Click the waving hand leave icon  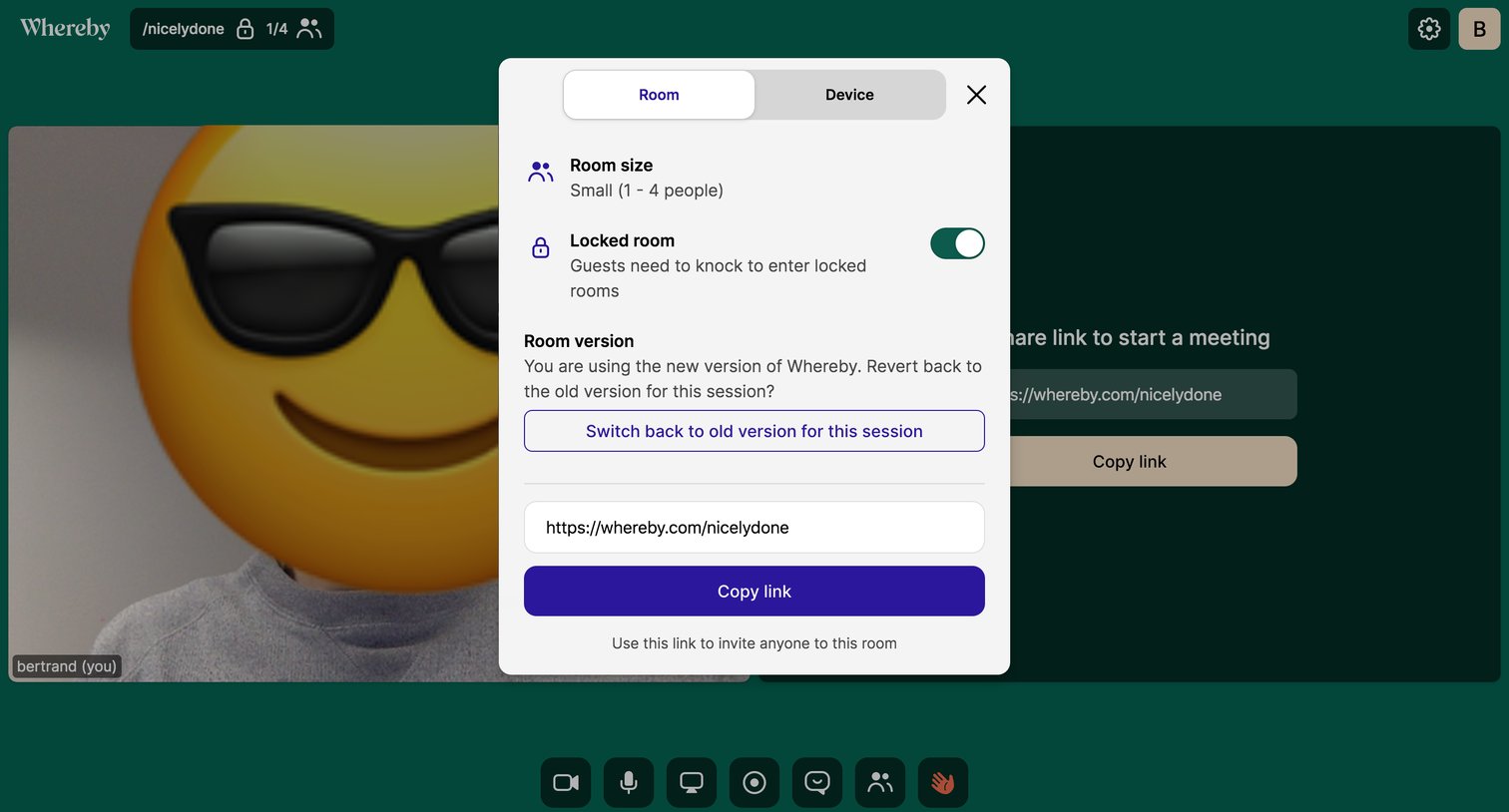(943, 782)
